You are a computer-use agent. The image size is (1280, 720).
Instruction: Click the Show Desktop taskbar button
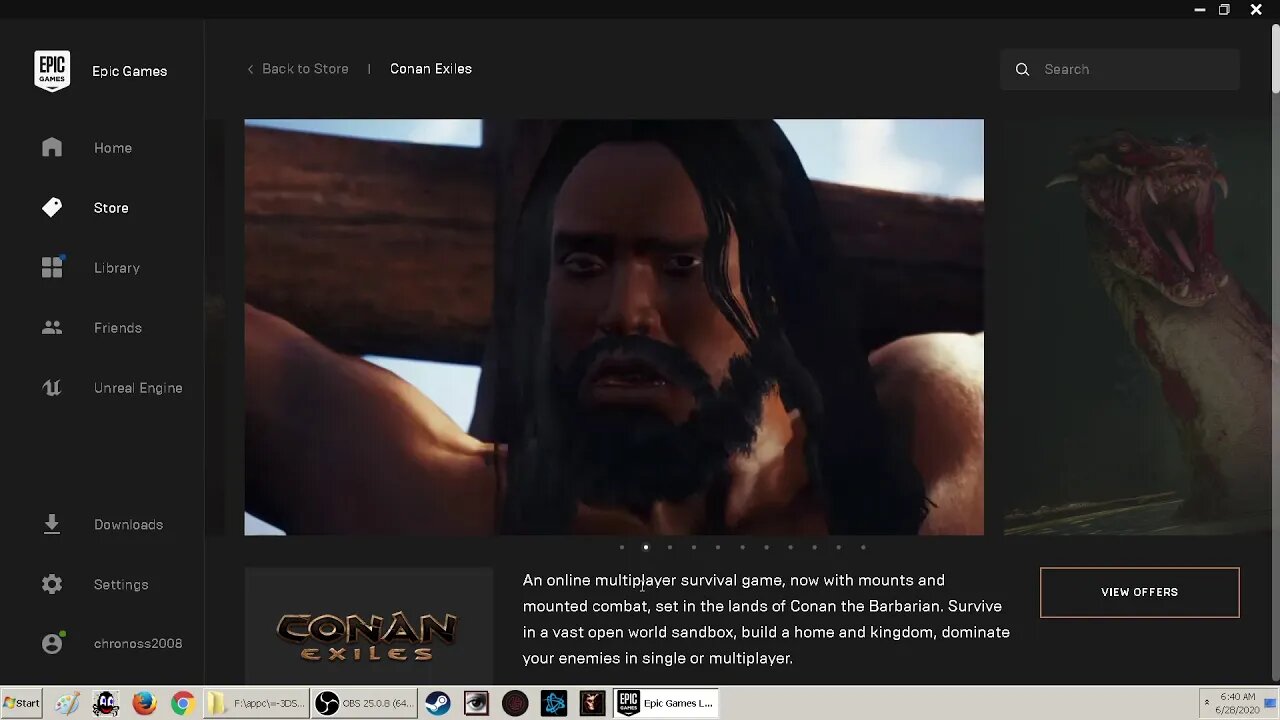(x=1271, y=703)
